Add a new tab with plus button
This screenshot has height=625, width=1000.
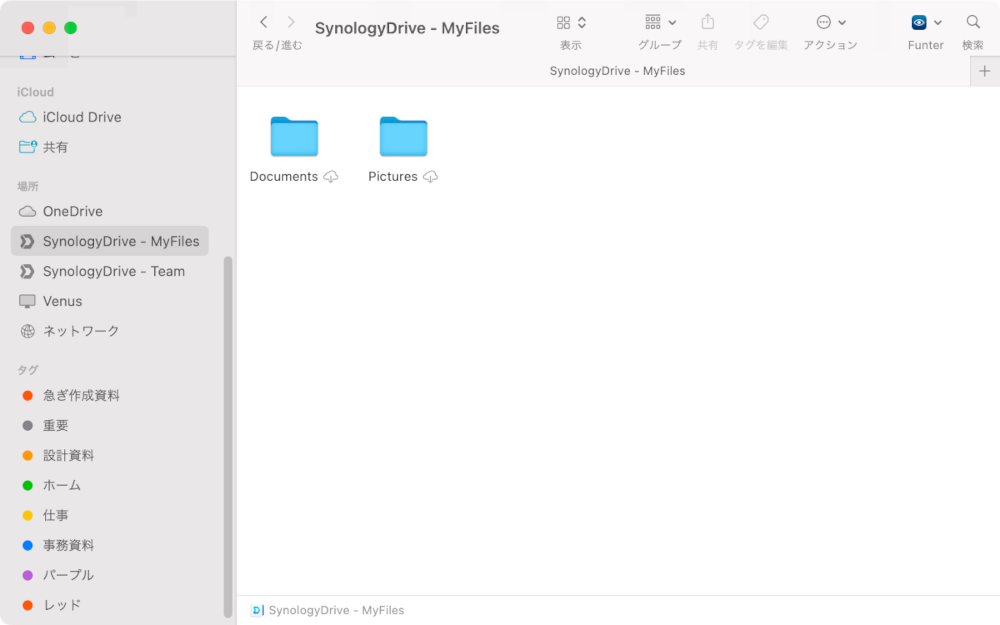click(x=985, y=71)
